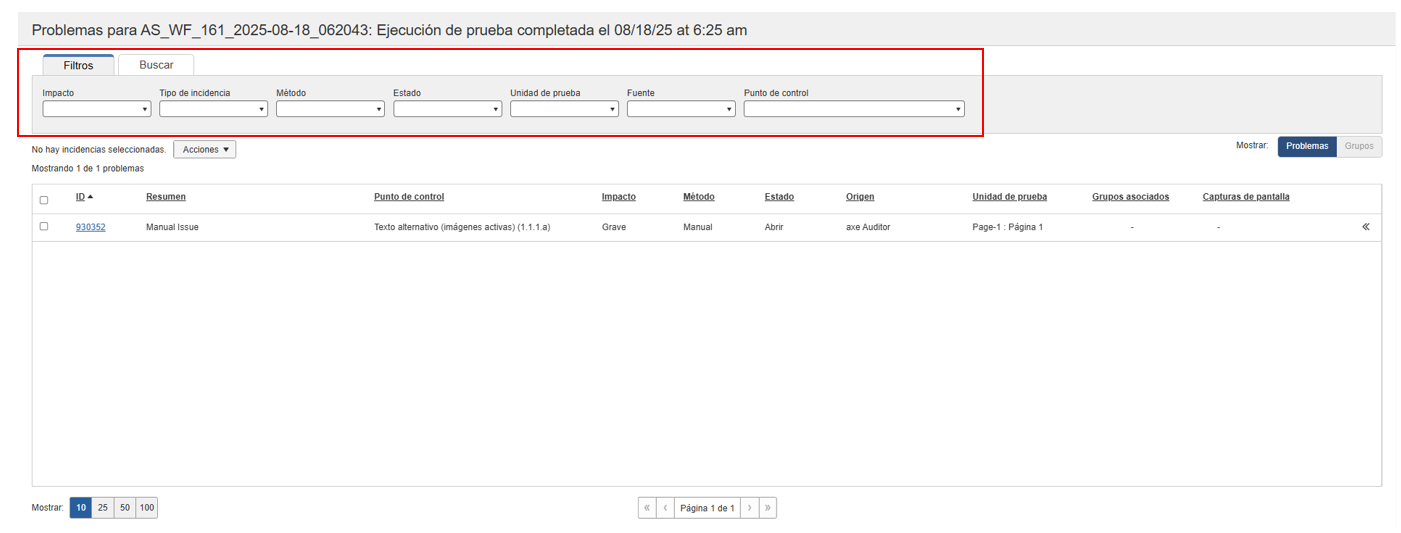
Task: Click the previous page arrow icon
Action: pos(665,508)
